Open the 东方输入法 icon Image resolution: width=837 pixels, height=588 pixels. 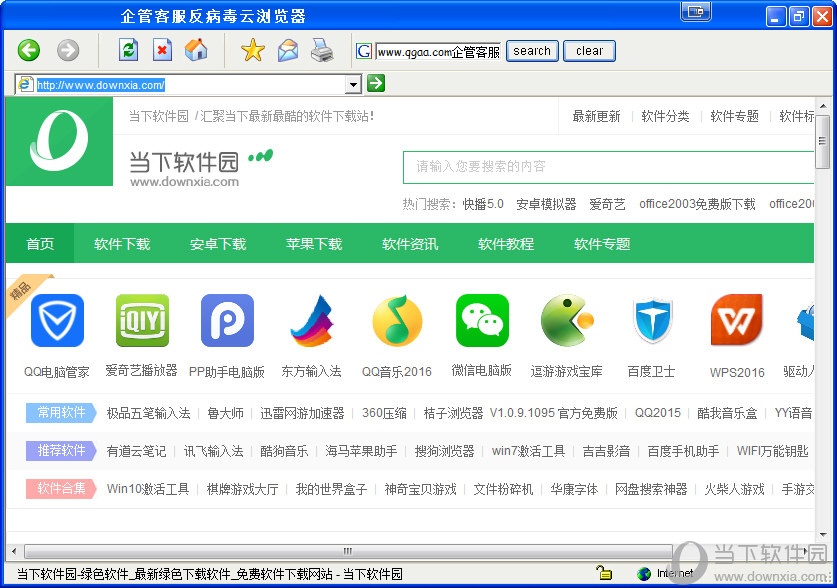pos(312,320)
